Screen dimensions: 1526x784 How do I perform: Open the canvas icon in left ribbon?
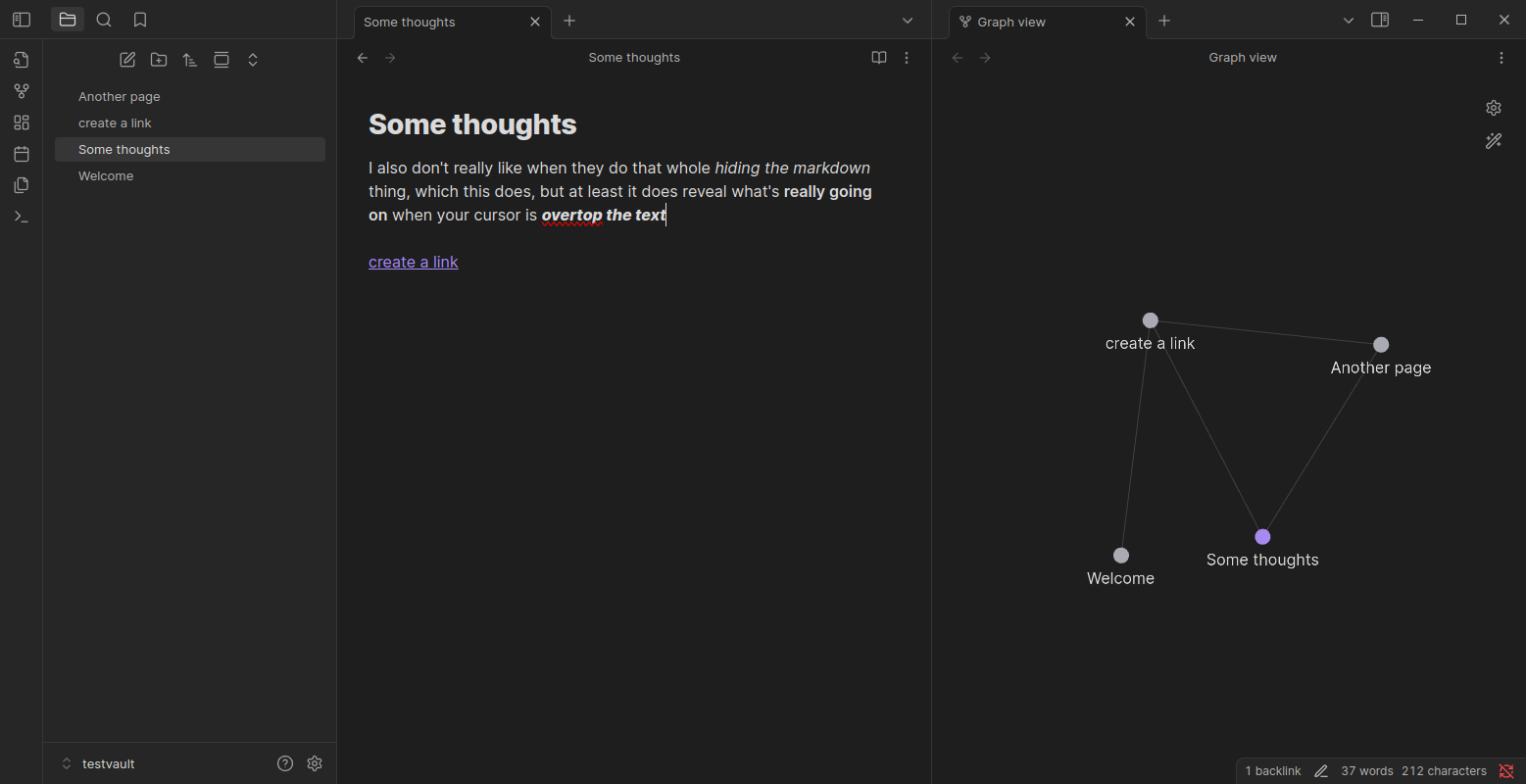coord(22,122)
